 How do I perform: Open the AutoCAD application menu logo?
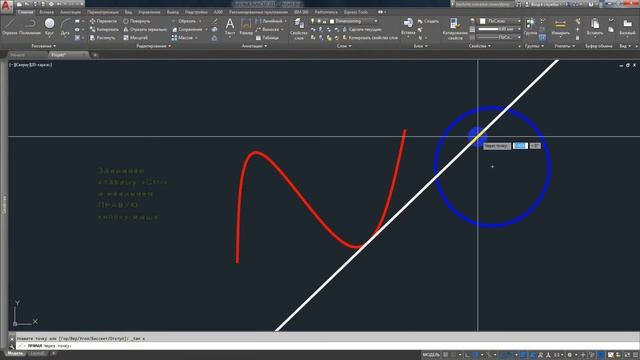6,6
